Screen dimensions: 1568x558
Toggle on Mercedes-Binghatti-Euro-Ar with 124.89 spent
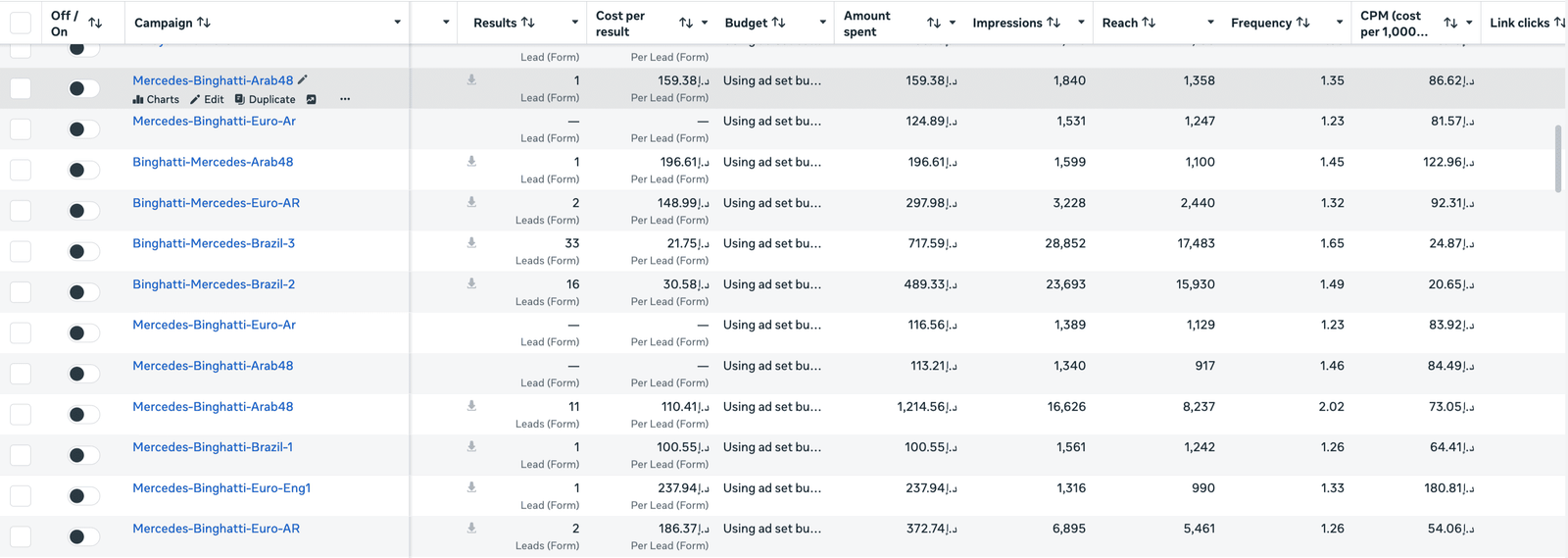[83, 129]
